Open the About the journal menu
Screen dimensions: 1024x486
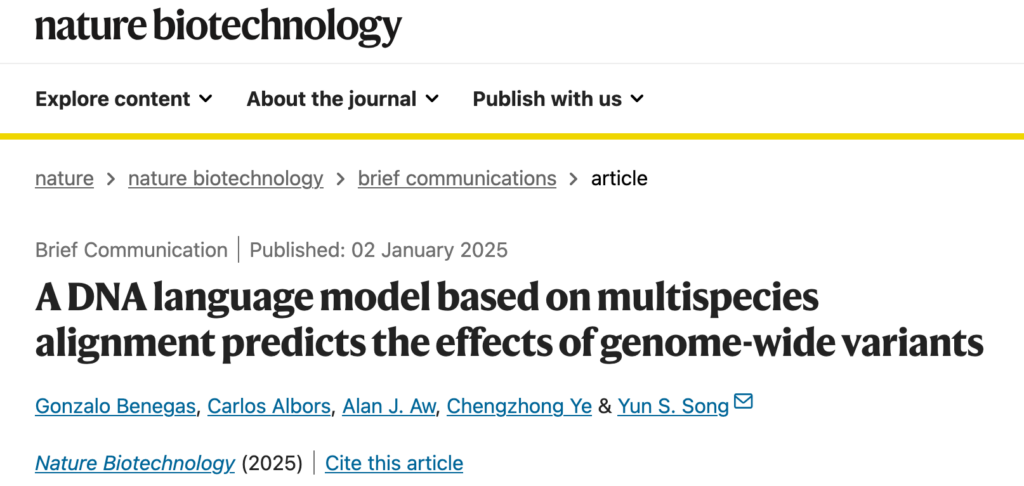click(343, 99)
